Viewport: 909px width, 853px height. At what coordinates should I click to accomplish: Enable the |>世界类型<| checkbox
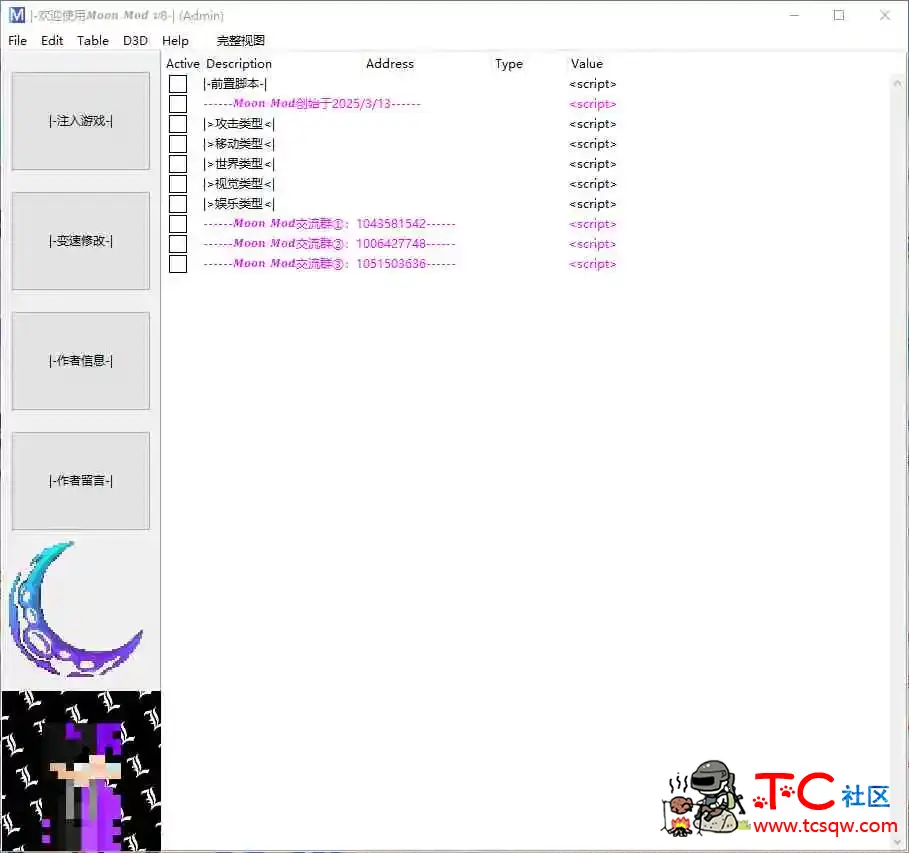point(178,164)
